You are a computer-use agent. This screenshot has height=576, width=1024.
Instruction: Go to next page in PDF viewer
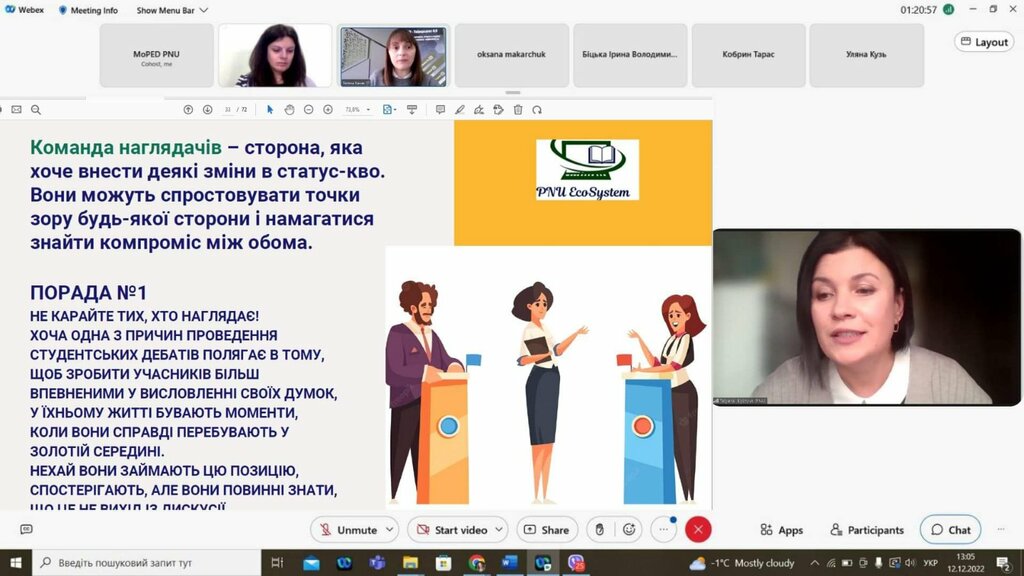(207, 109)
